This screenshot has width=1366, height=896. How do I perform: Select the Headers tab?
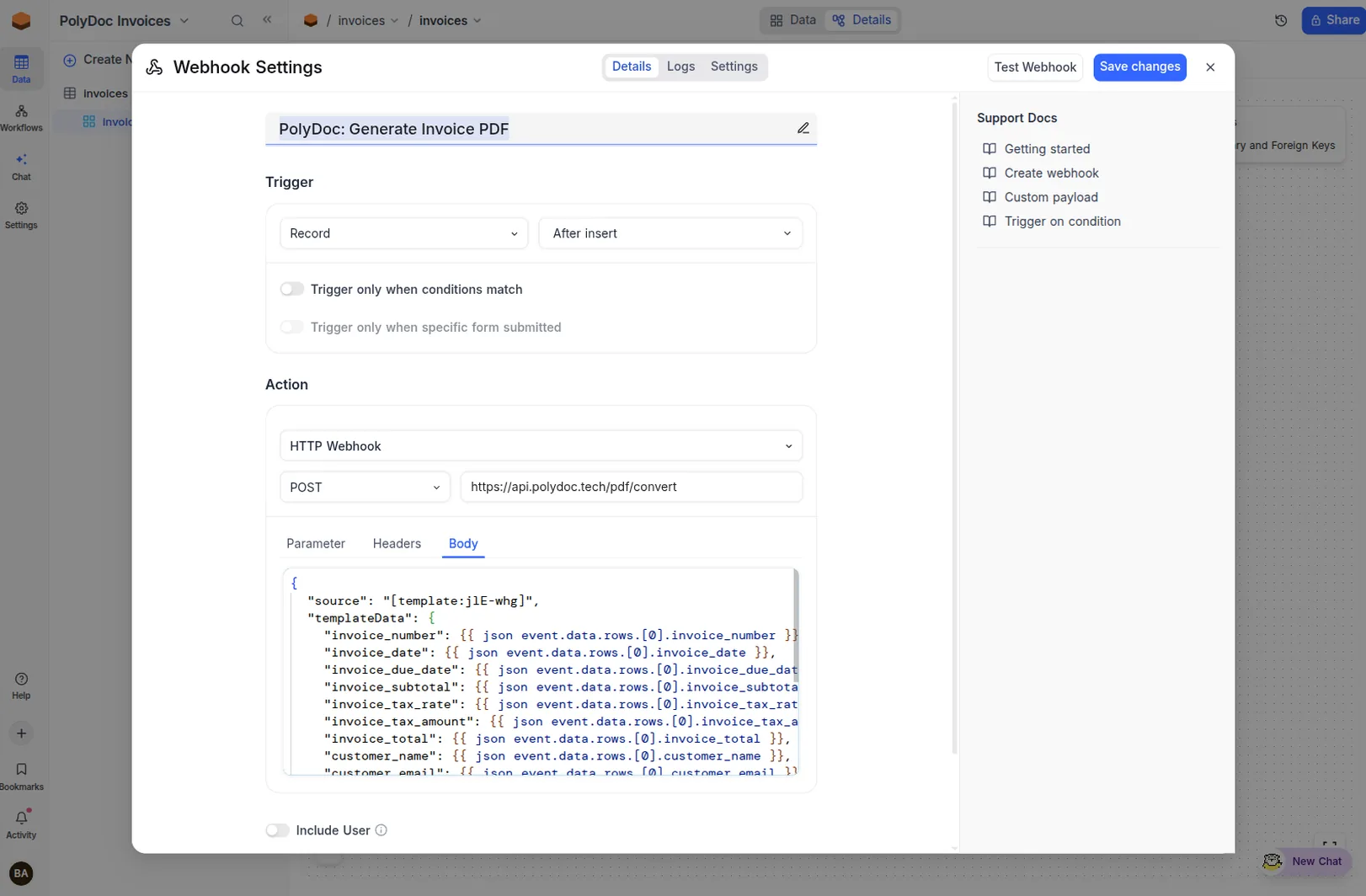pyautogui.click(x=397, y=544)
